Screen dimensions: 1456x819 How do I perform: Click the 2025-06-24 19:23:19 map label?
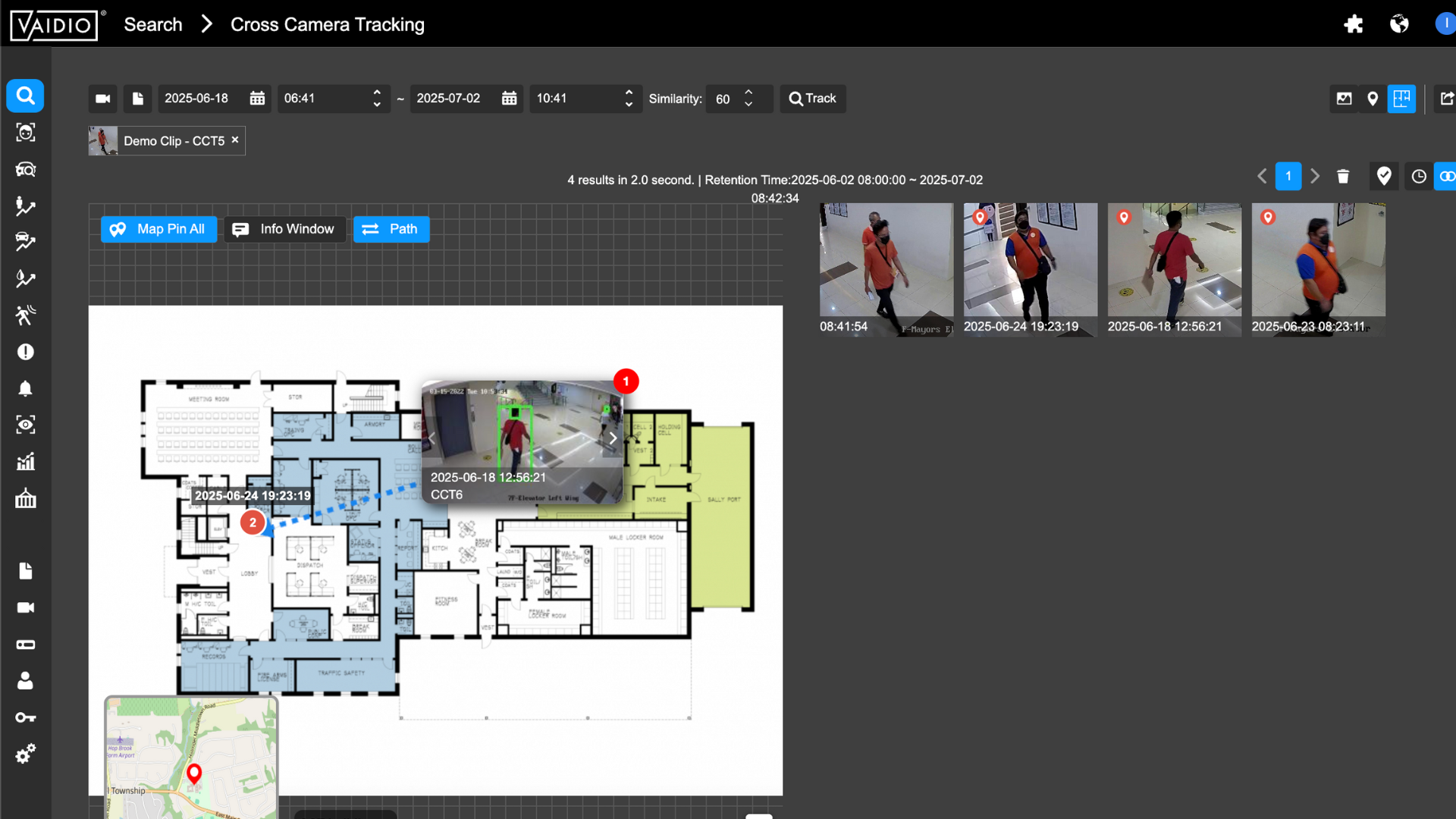[x=253, y=496]
